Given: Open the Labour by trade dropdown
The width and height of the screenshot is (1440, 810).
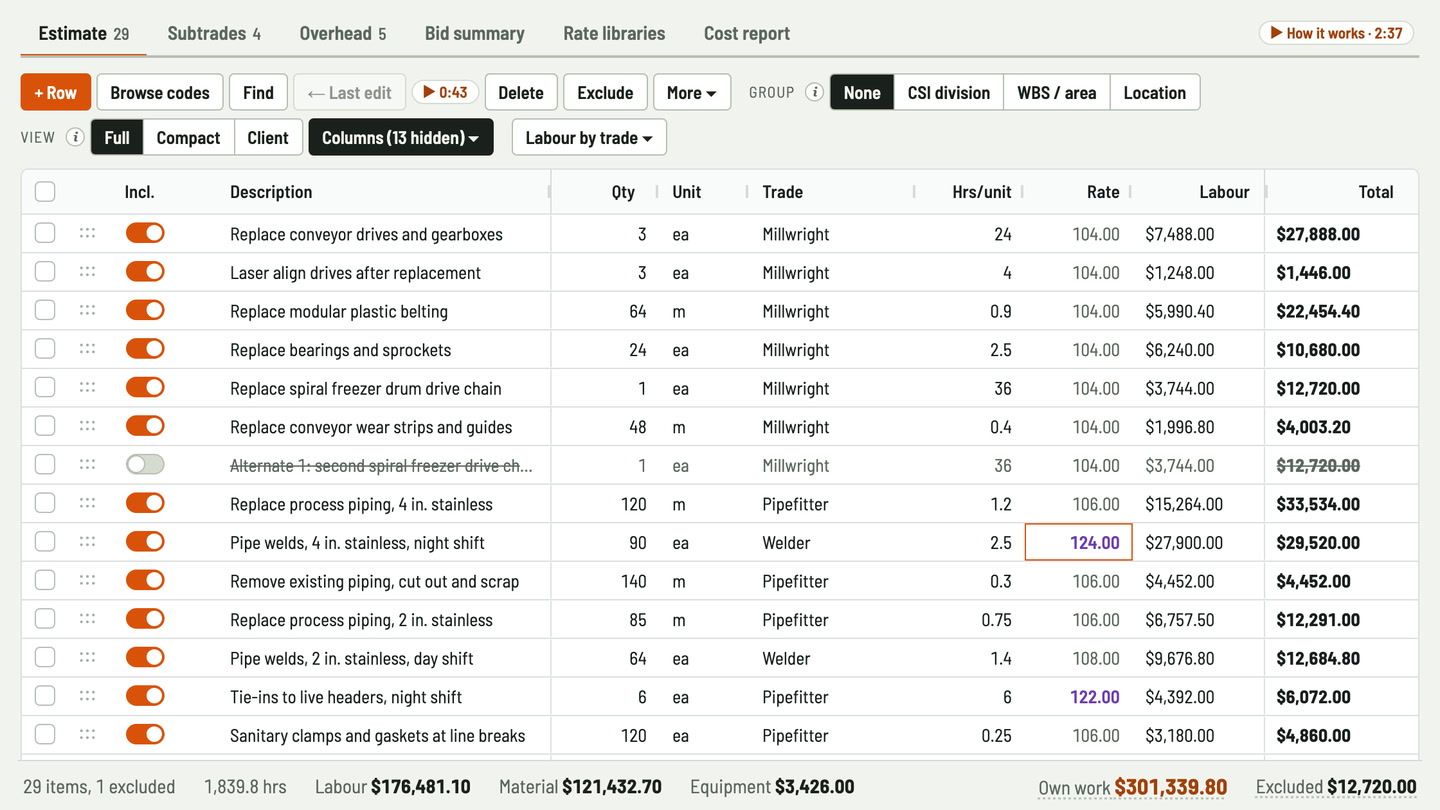Looking at the screenshot, I should tap(589, 138).
